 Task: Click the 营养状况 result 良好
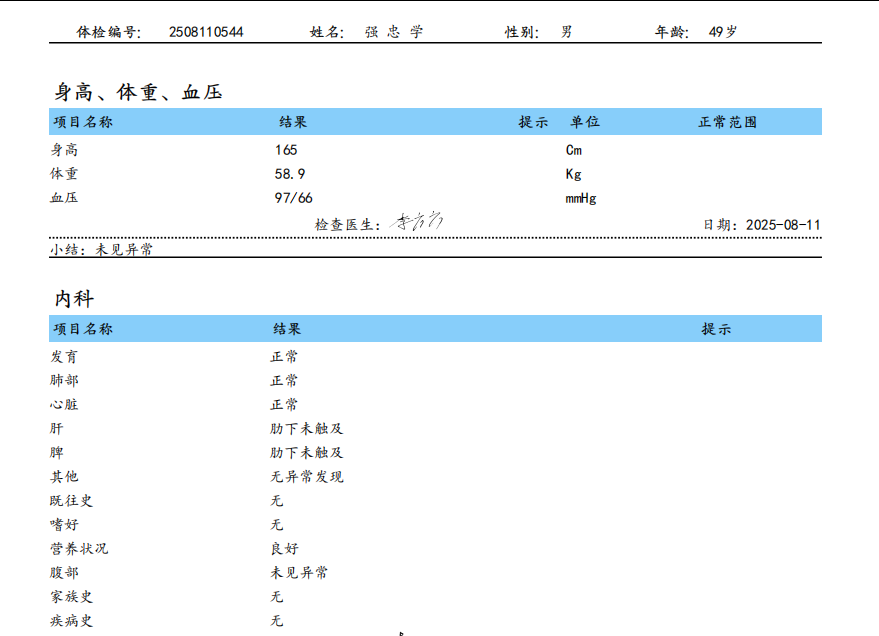[x=284, y=549]
